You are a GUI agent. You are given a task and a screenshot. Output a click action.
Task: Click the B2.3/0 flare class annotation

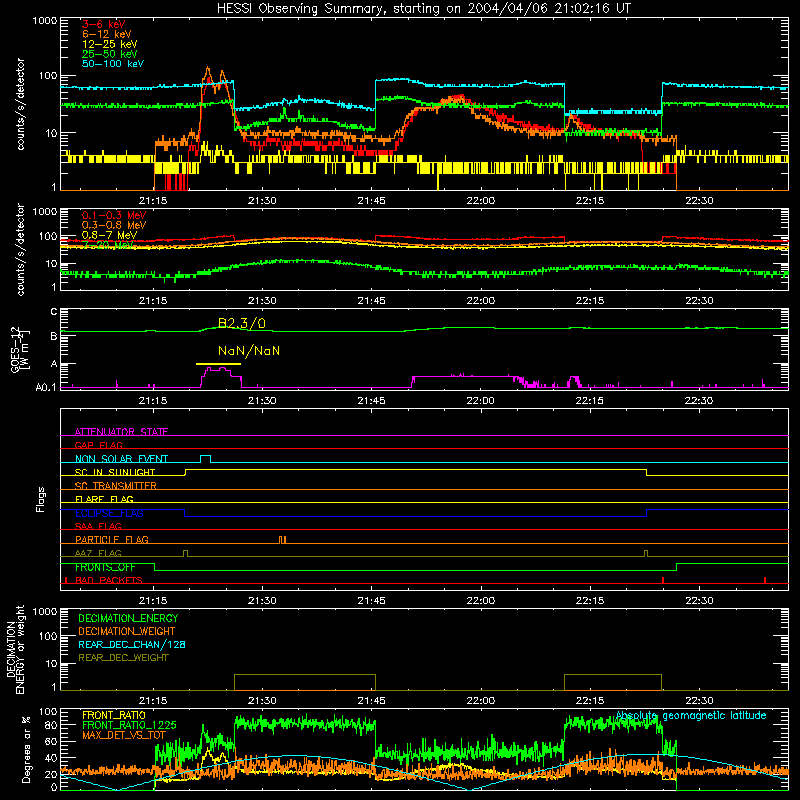point(242,323)
